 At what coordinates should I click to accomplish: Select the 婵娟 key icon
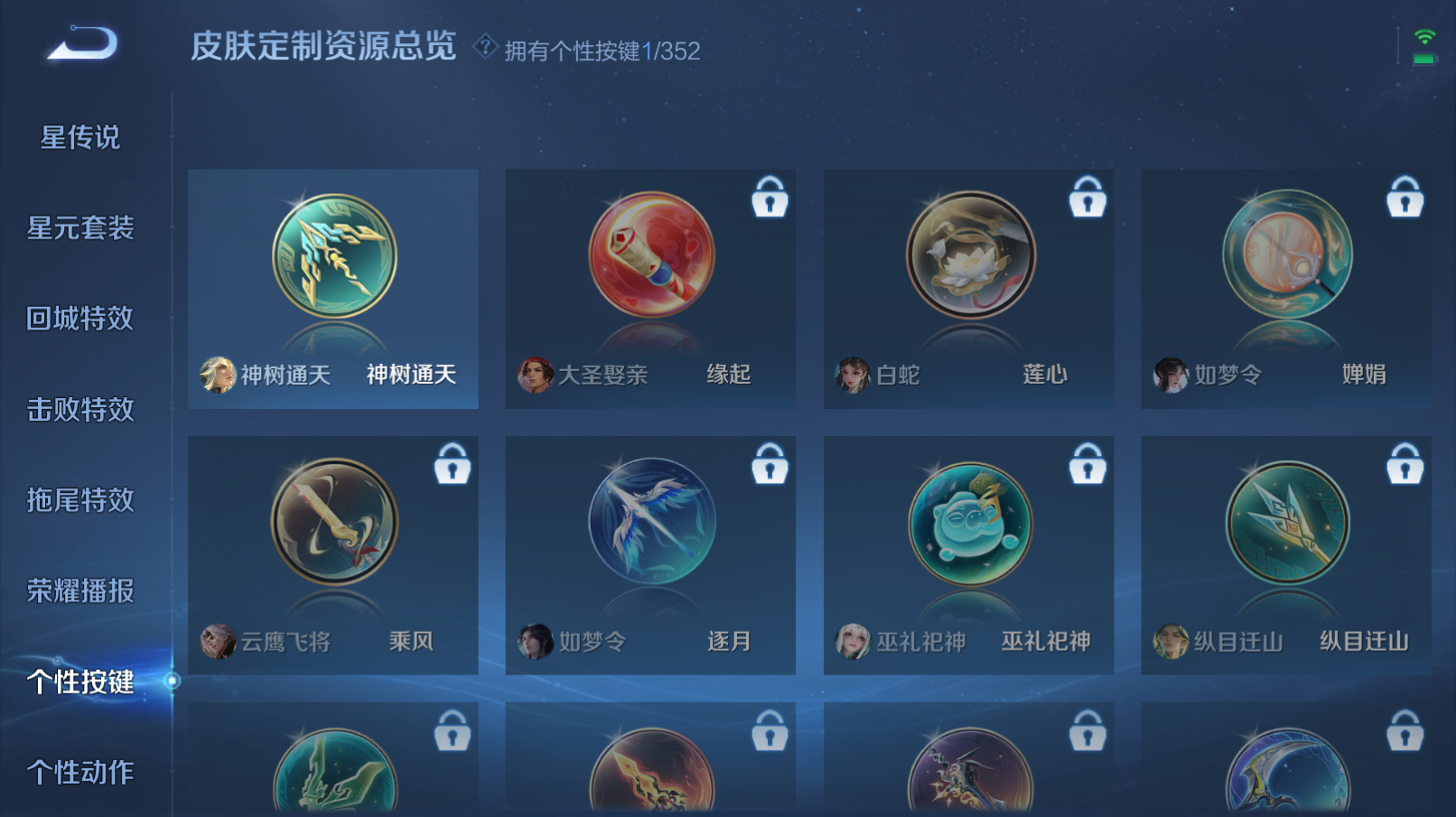click(1287, 254)
